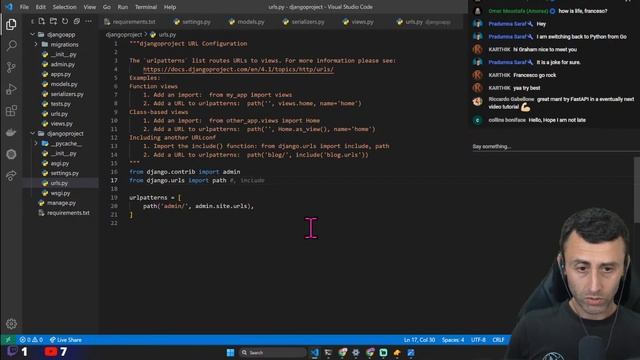Open asgi.py in djangoproject folder

60,163
